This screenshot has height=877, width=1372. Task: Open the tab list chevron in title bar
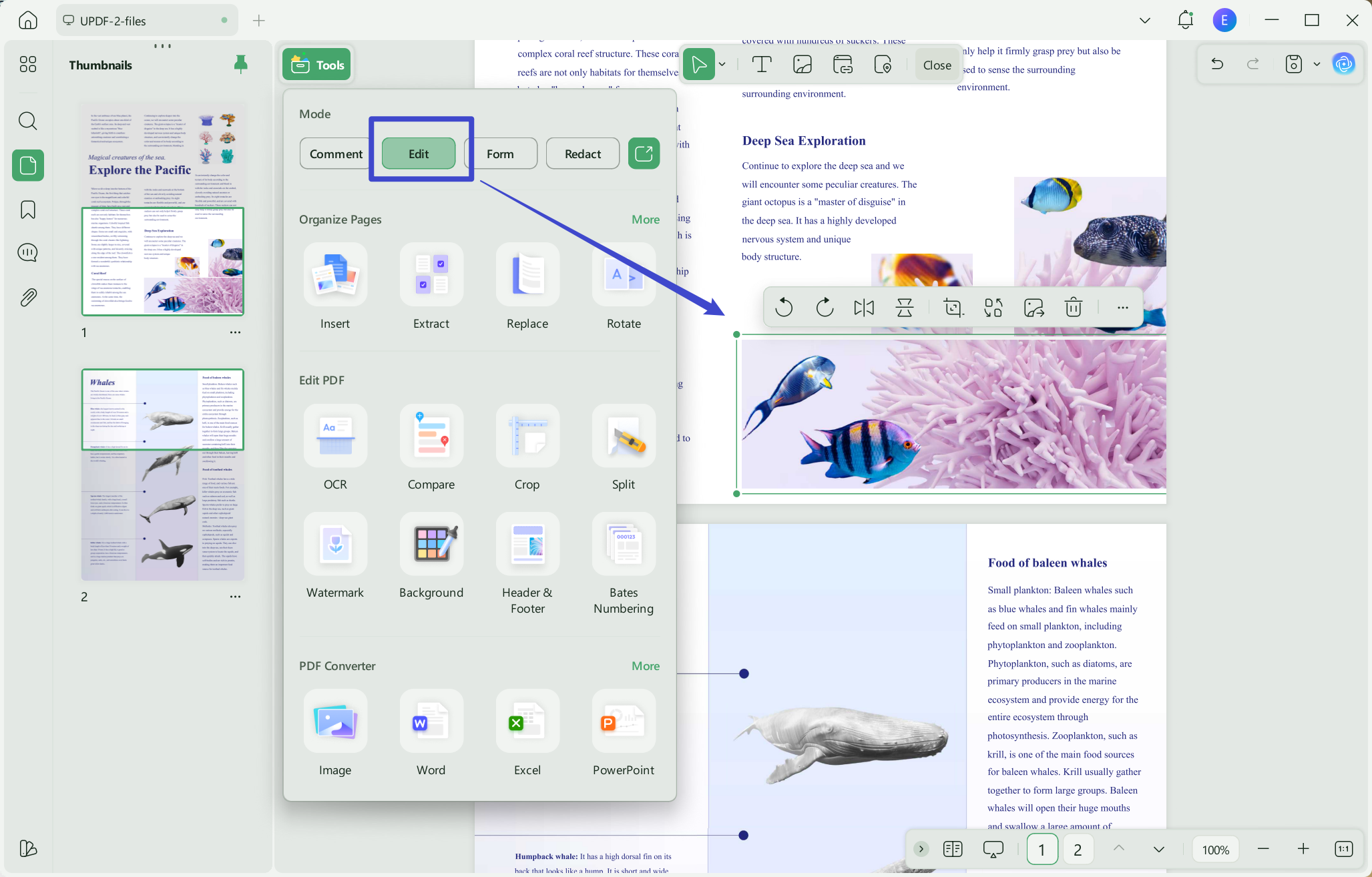(1145, 20)
